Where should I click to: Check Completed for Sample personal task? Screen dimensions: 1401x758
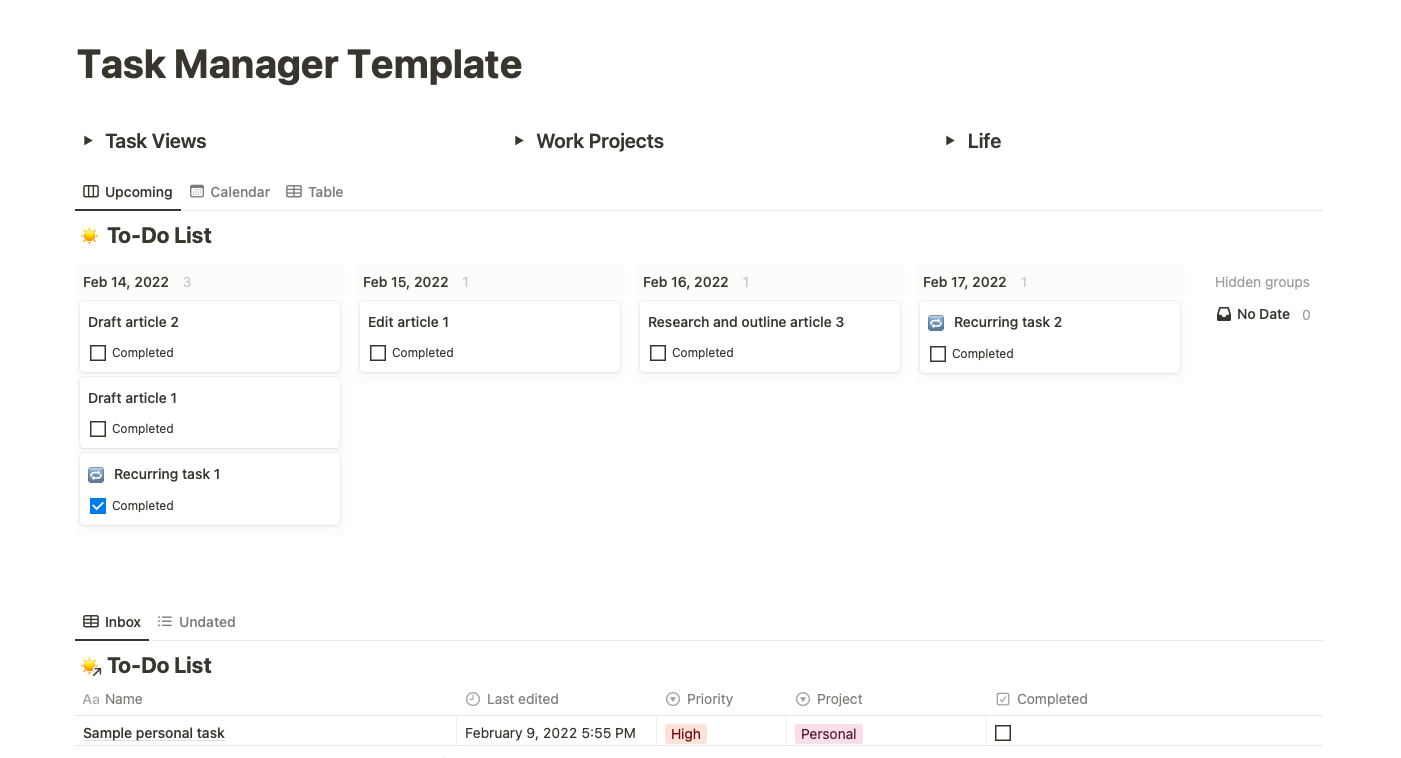[x=1003, y=733]
